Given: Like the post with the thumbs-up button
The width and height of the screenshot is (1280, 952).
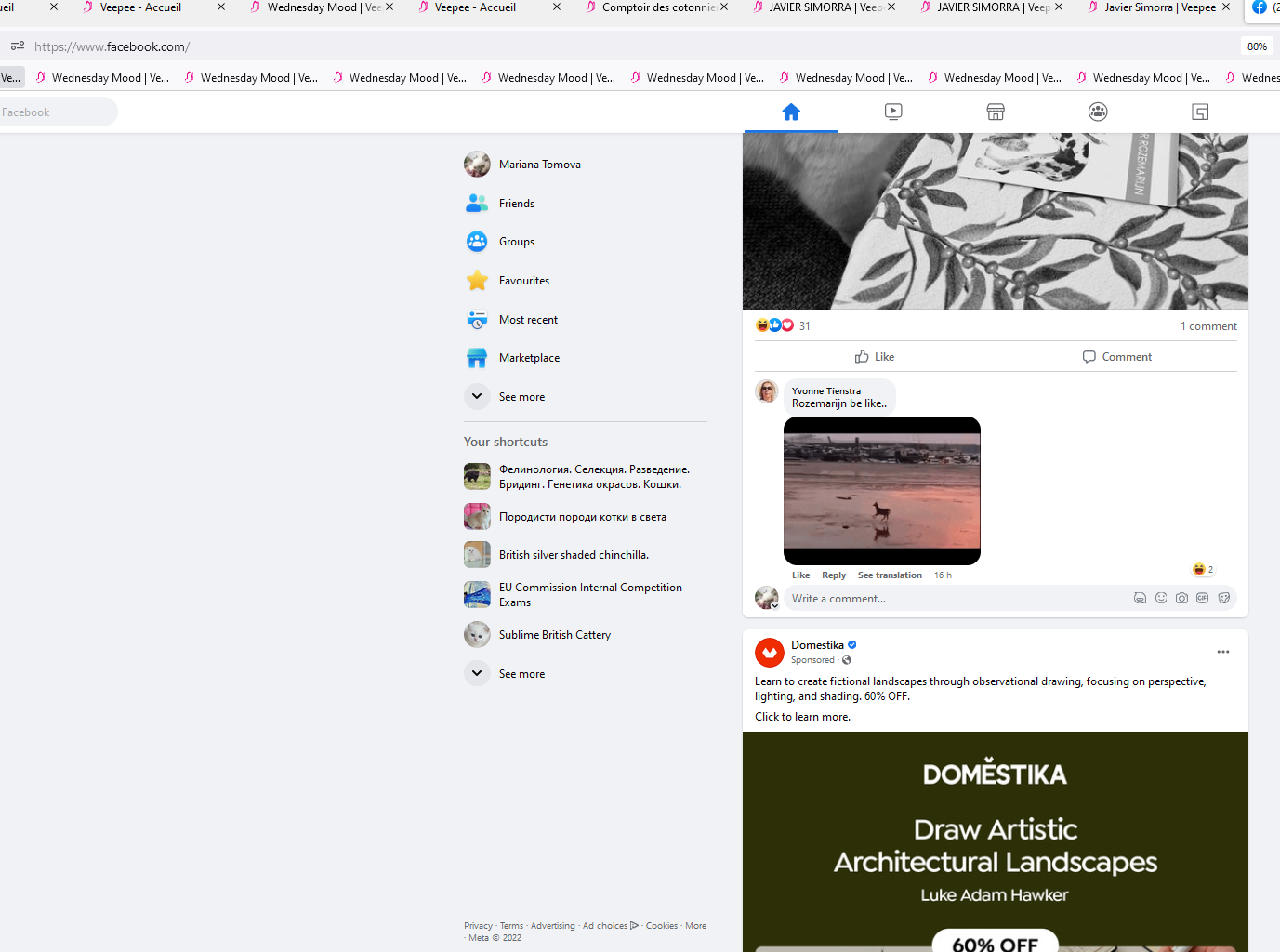Looking at the screenshot, I should [x=875, y=357].
